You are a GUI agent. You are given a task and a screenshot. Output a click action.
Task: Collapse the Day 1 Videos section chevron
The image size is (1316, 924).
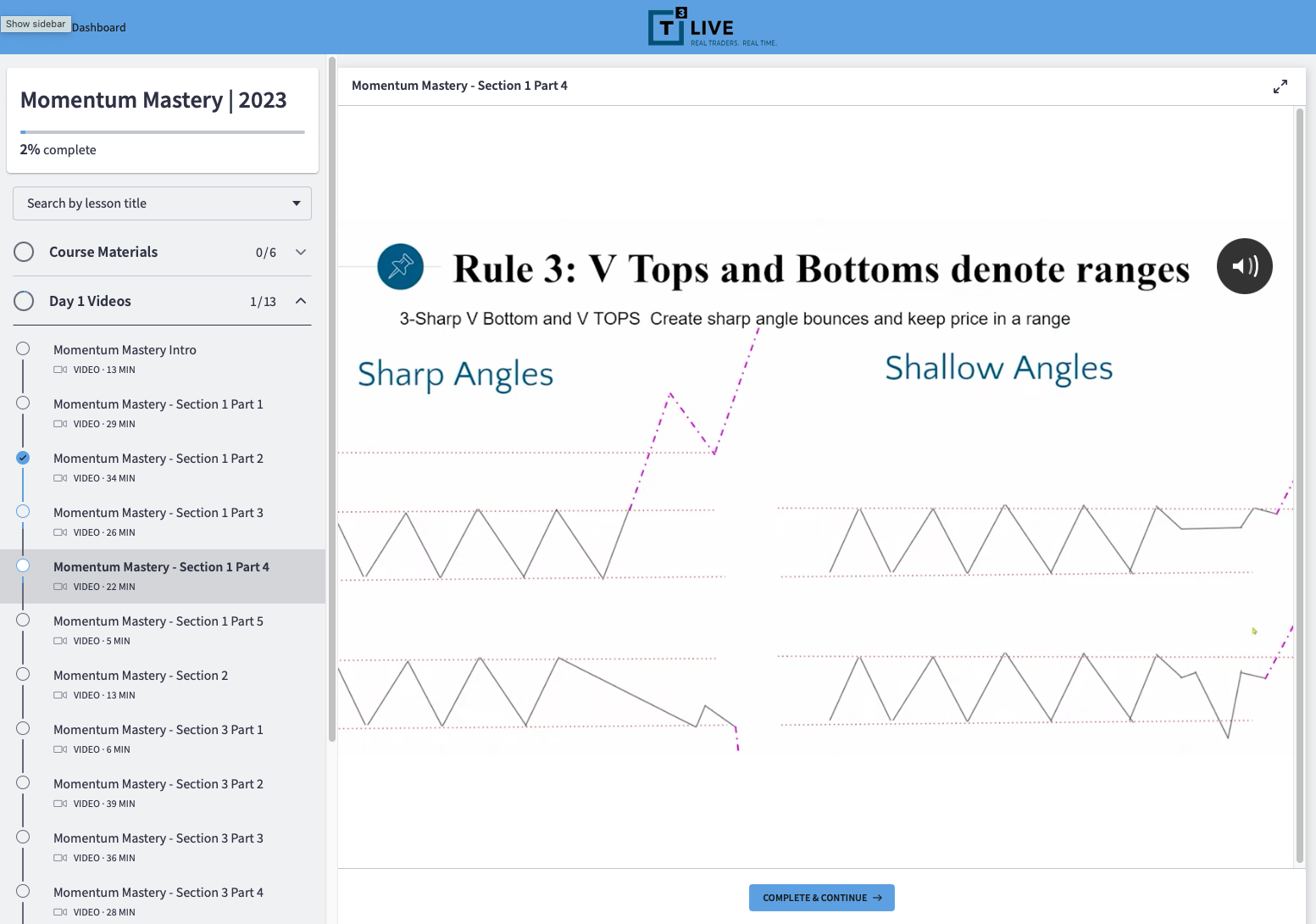pos(301,302)
